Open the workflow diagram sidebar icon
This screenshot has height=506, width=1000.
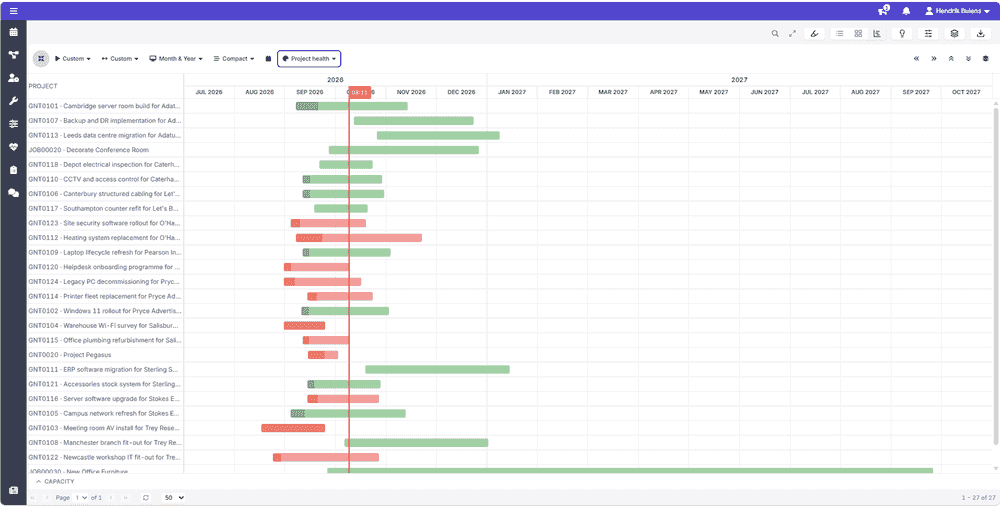pyautogui.click(x=13, y=55)
